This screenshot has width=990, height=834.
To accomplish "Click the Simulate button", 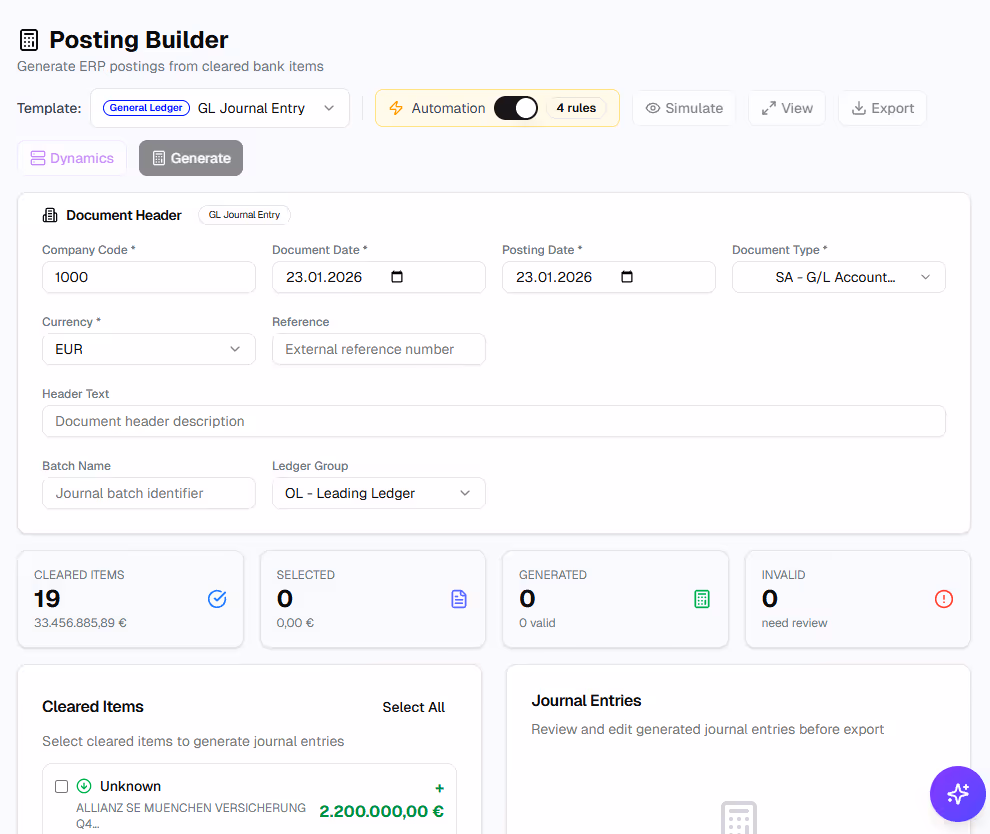I will point(684,108).
